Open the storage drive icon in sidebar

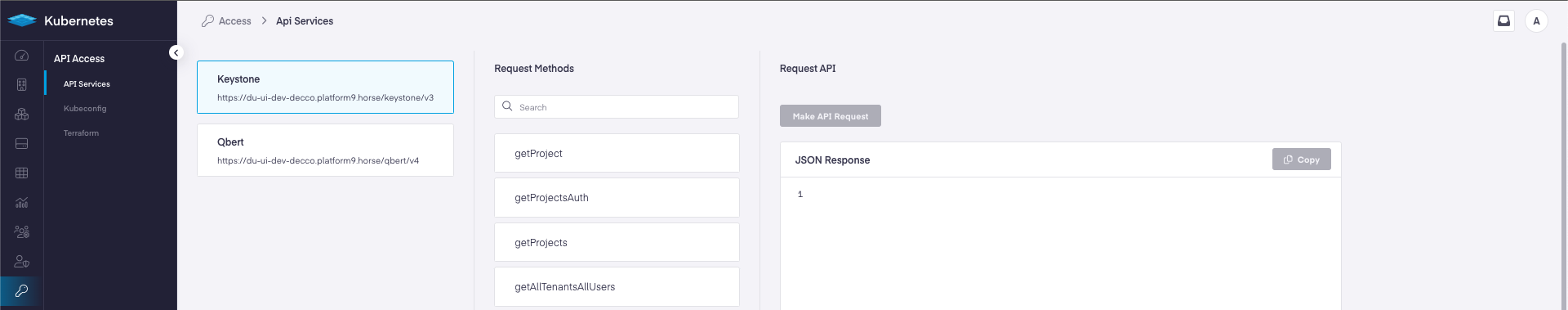pyautogui.click(x=22, y=144)
